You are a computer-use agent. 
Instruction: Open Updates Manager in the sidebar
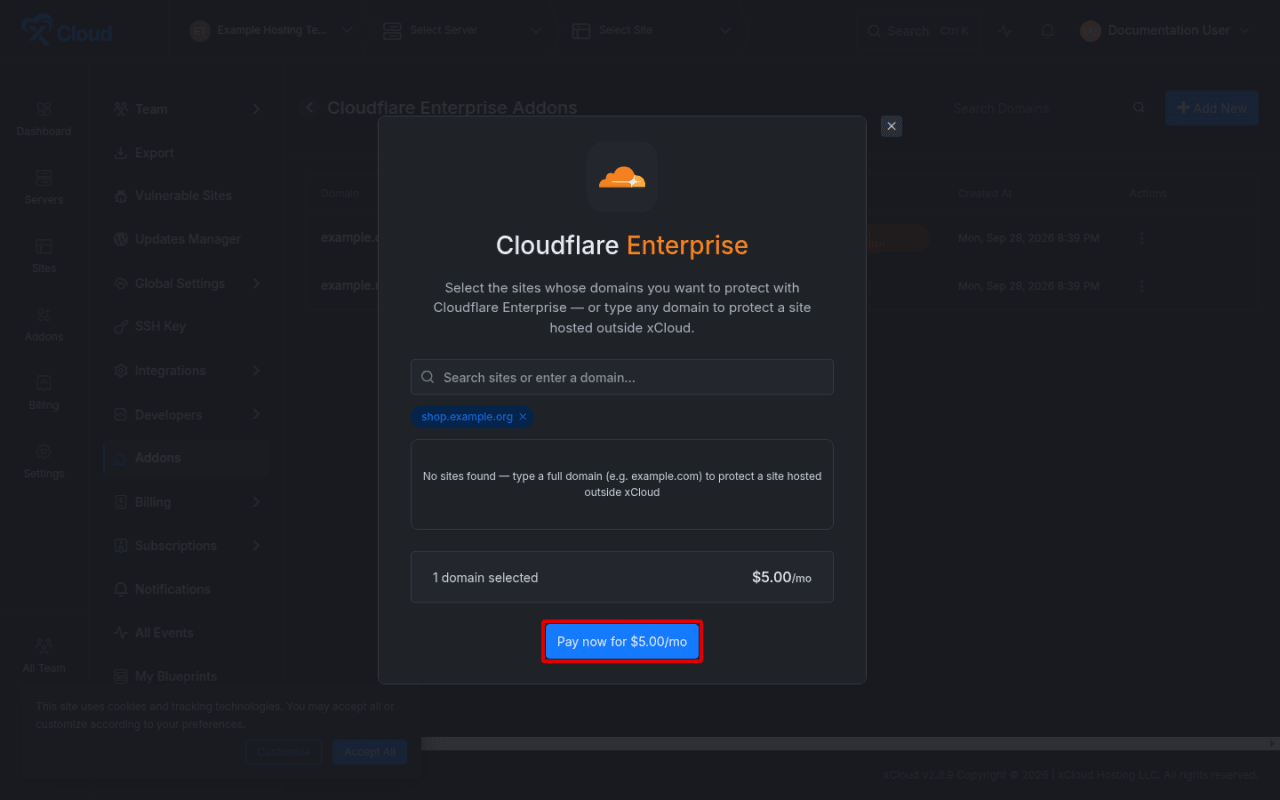tap(186, 240)
